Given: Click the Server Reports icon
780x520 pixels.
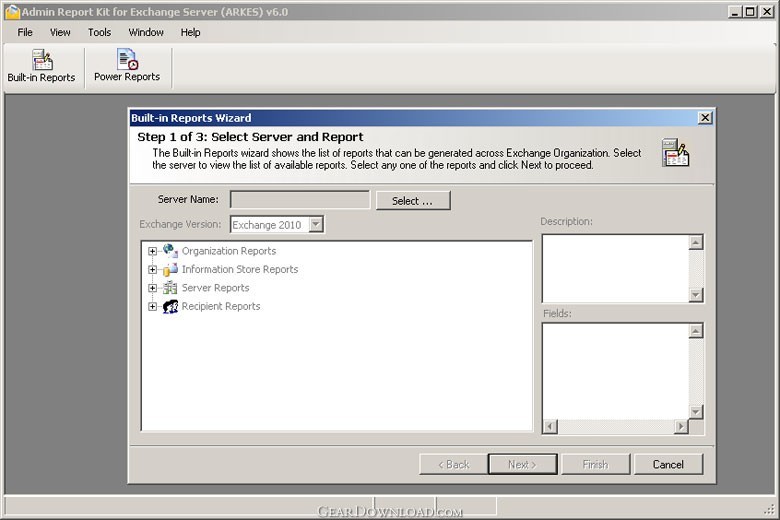Looking at the screenshot, I should tap(170, 288).
